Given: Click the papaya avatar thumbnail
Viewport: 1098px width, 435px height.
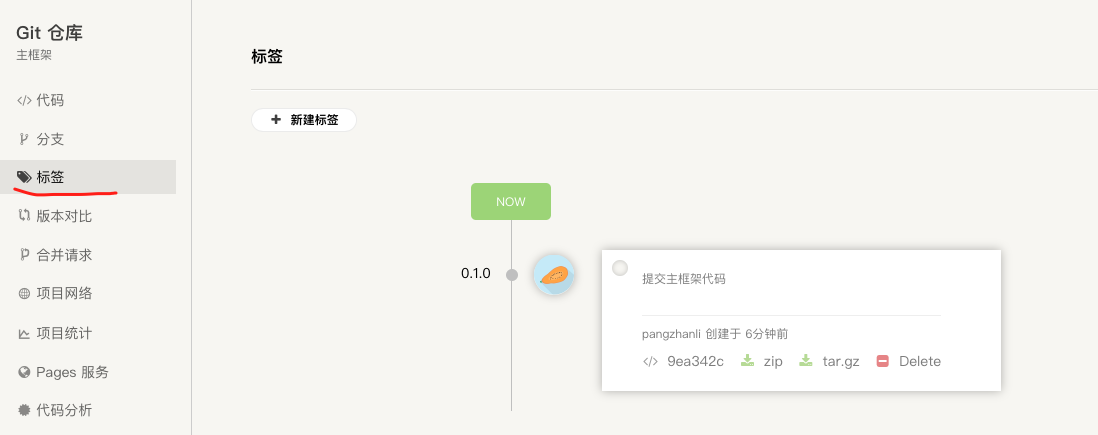Looking at the screenshot, I should point(554,275).
